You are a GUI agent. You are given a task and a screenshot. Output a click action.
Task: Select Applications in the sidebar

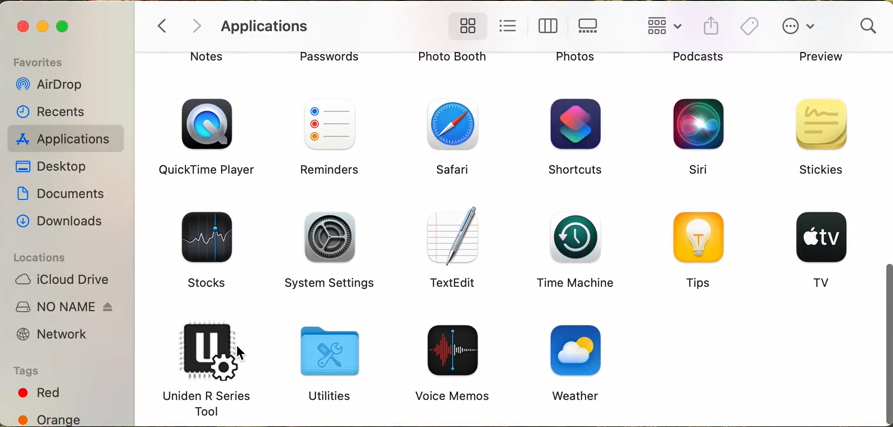[x=65, y=139]
